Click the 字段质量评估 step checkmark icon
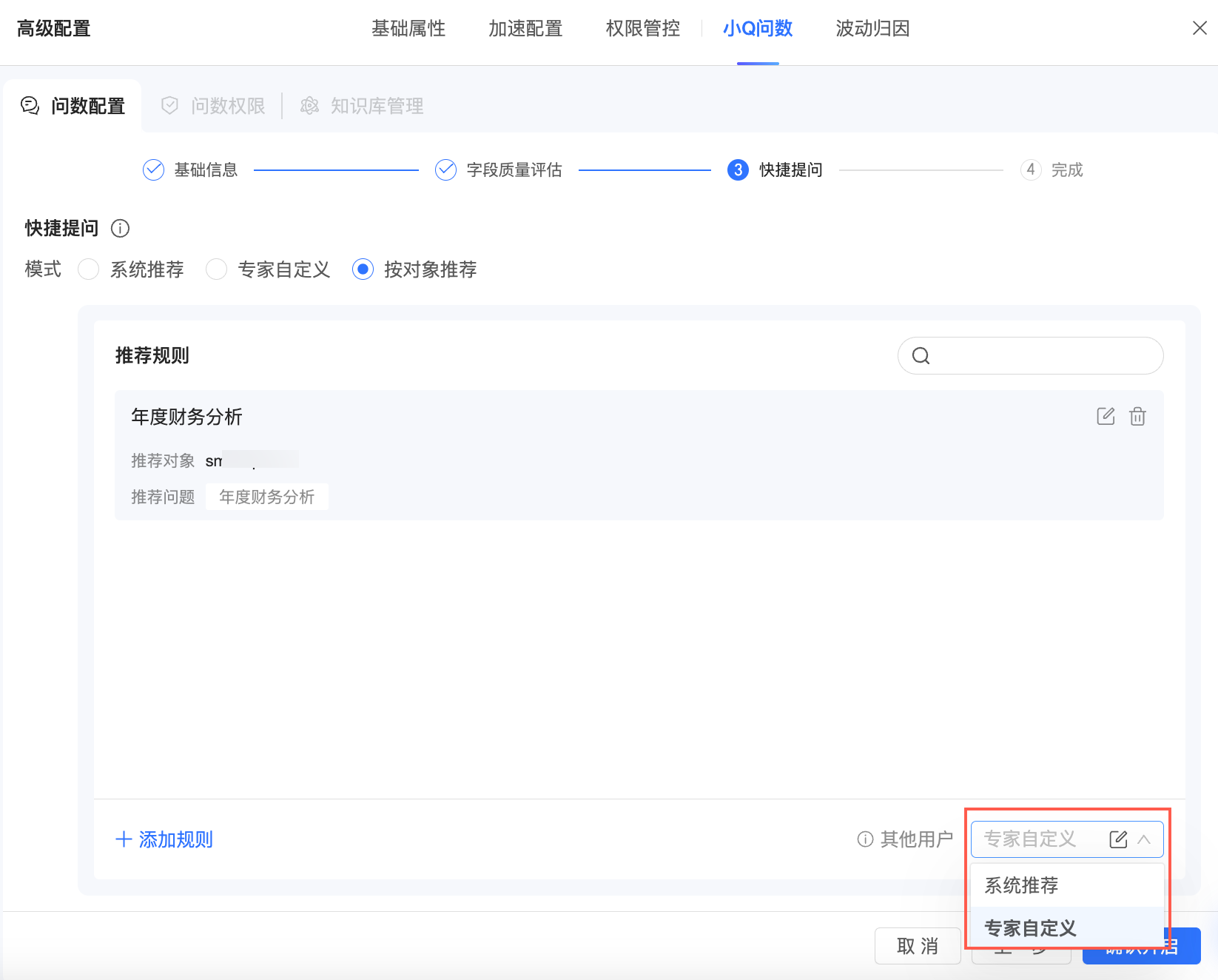The height and width of the screenshot is (980, 1218). (445, 170)
